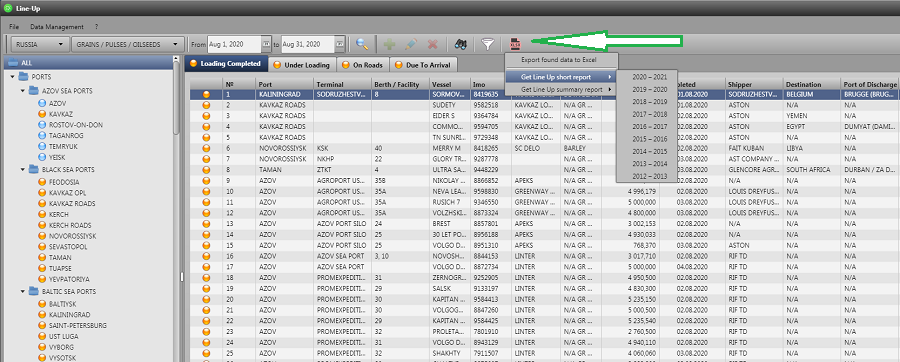Viewport: 900px width, 362px height.
Task: Select KAVKAZ ROADS in the ports tree
Action: (72, 204)
